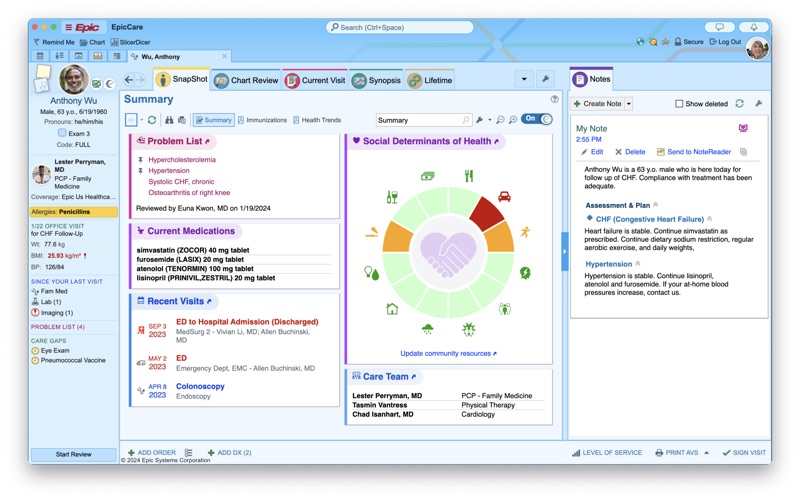The width and height of the screenshot is (800, 500).
Task: Click the Summary report search field
Action: tap(423, 120)
